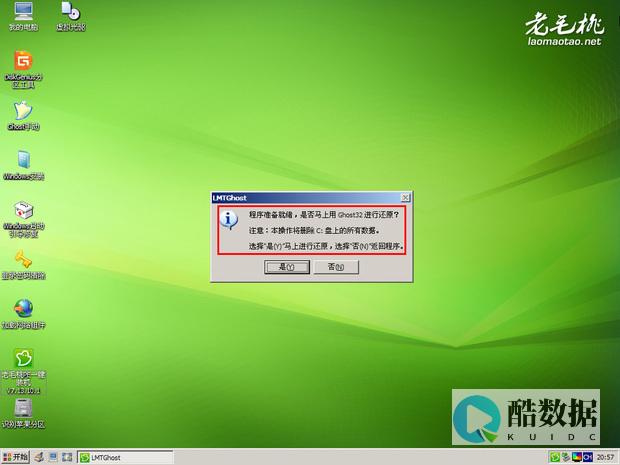This screenshot has width=620, height=465.
Task: Open the My Computer (我的电脑) desktop icon
Action: pyautogui.click(x=23, y=16)
